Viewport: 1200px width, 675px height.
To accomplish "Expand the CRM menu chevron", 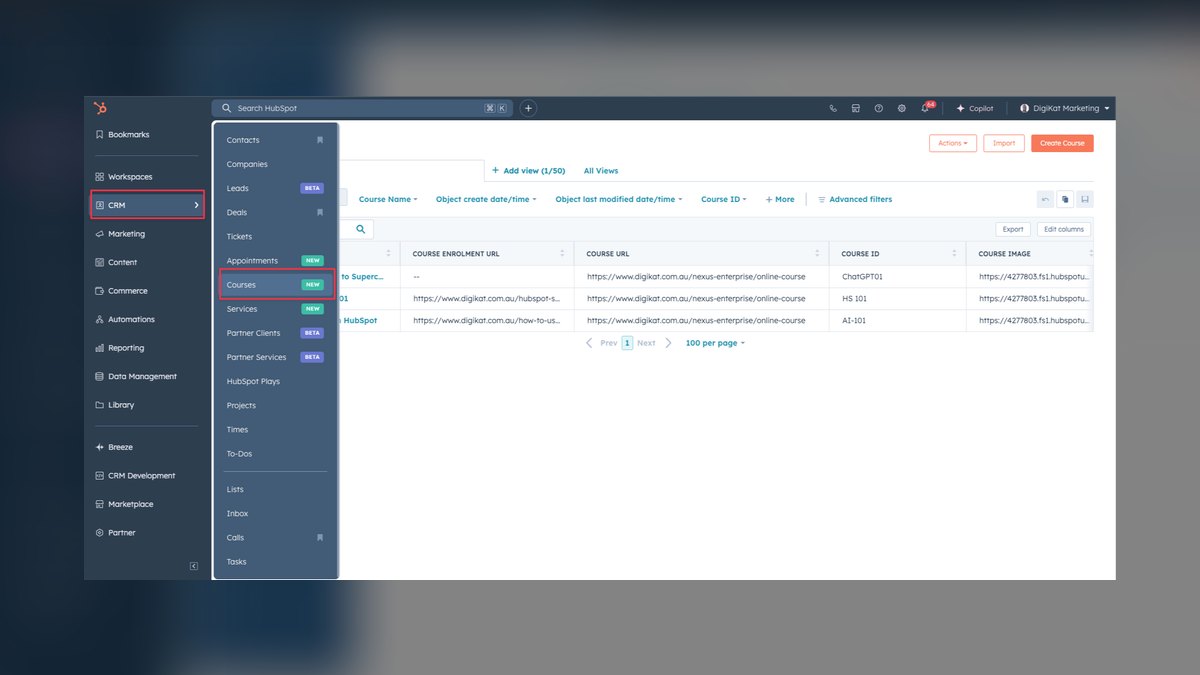I will 196,205.
